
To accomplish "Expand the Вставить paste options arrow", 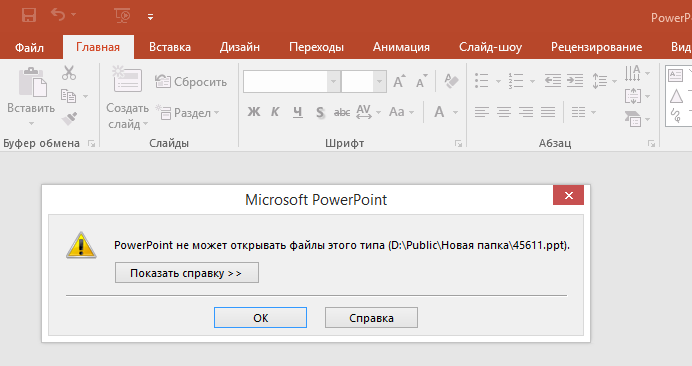I will click(x=31, y=123).
